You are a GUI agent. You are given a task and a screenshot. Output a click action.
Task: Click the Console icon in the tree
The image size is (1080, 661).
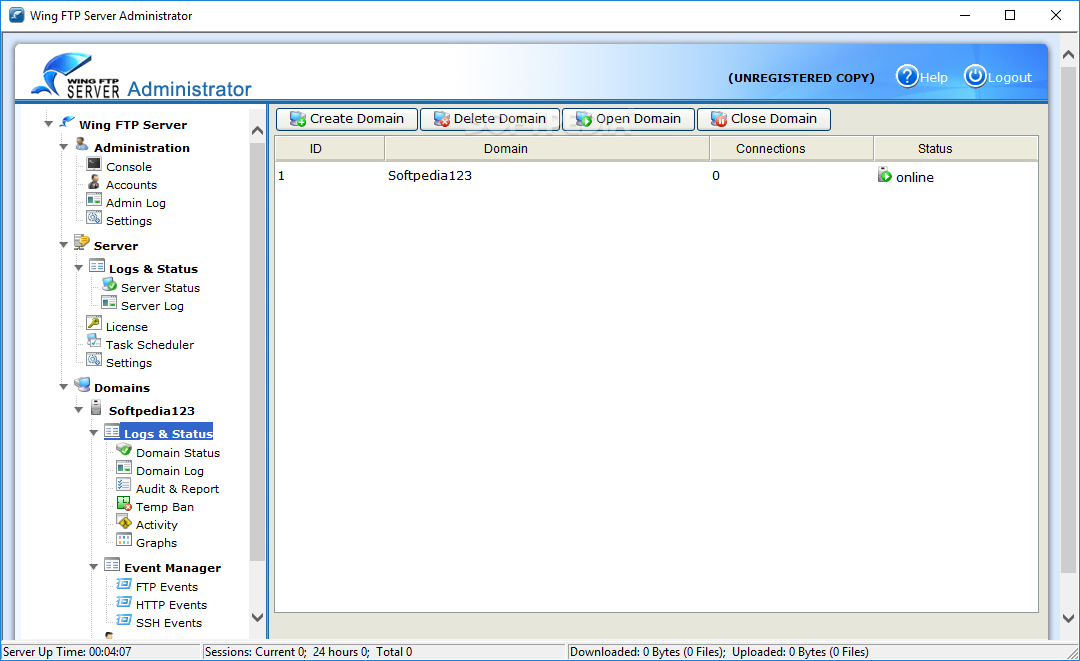[x=94, y=164]
